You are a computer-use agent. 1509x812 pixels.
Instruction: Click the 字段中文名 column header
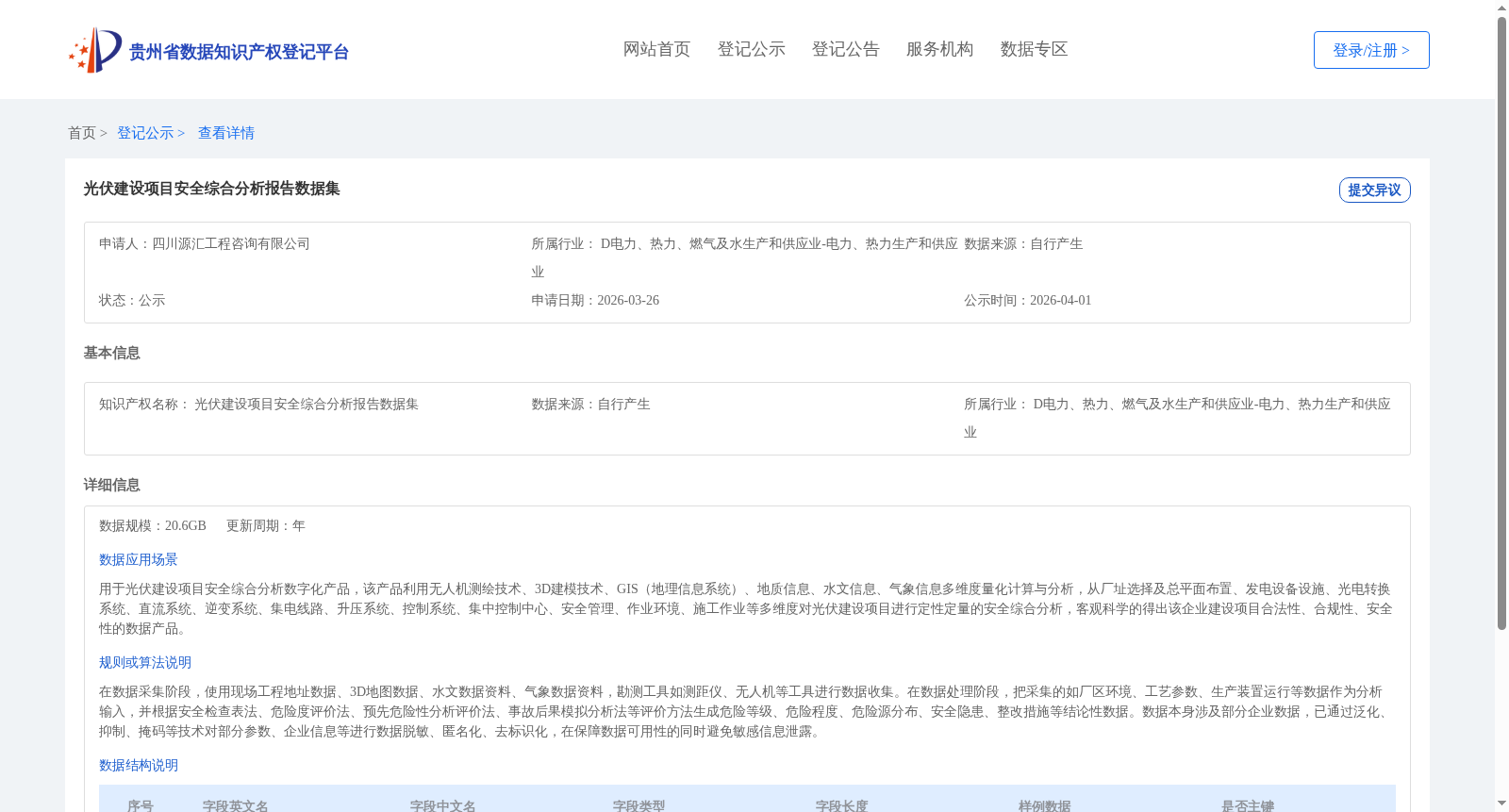click(443, 805)
